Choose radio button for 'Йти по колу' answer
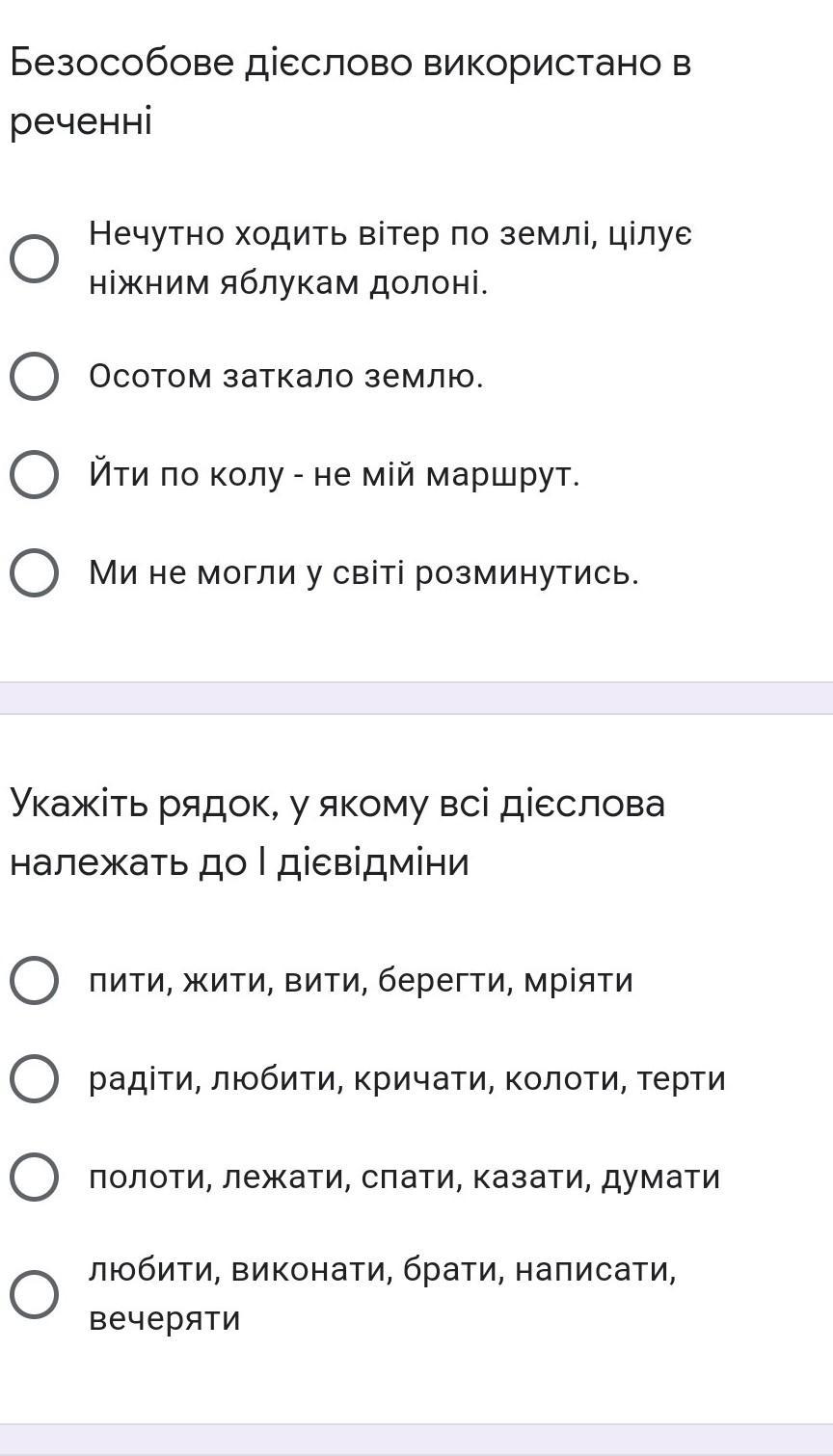Image resolution: width=833 pixels, height=1456 pixels. coord(34,475)
